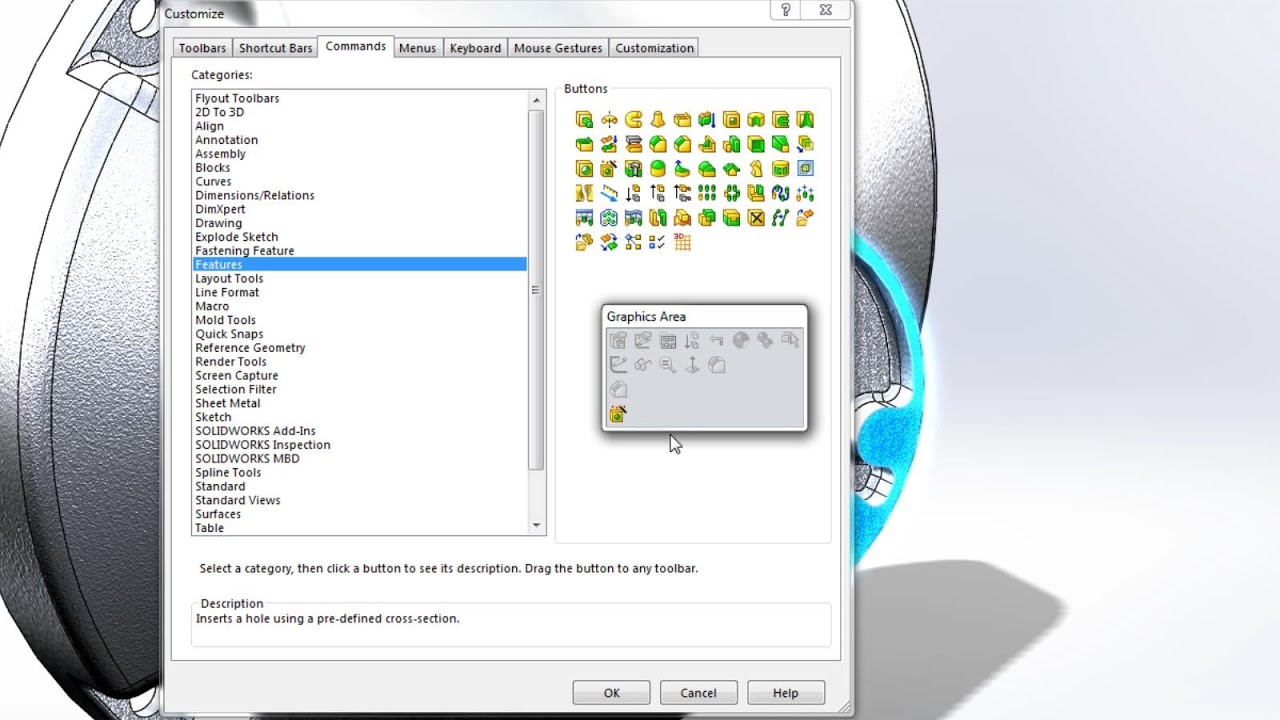Open the Keyboard tab

475,48
